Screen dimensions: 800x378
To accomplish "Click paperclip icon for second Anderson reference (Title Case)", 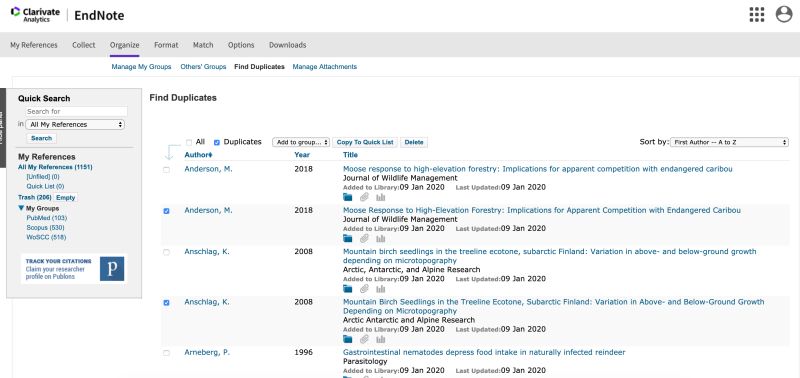I will click(364, 238).
